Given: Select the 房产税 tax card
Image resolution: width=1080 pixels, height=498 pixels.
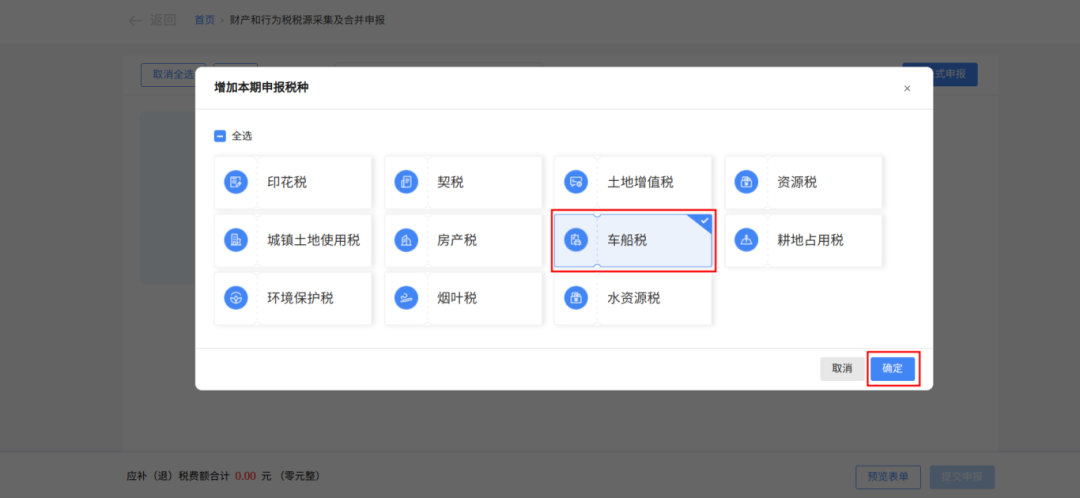Looking at the screenshot, I should point(463,240).
